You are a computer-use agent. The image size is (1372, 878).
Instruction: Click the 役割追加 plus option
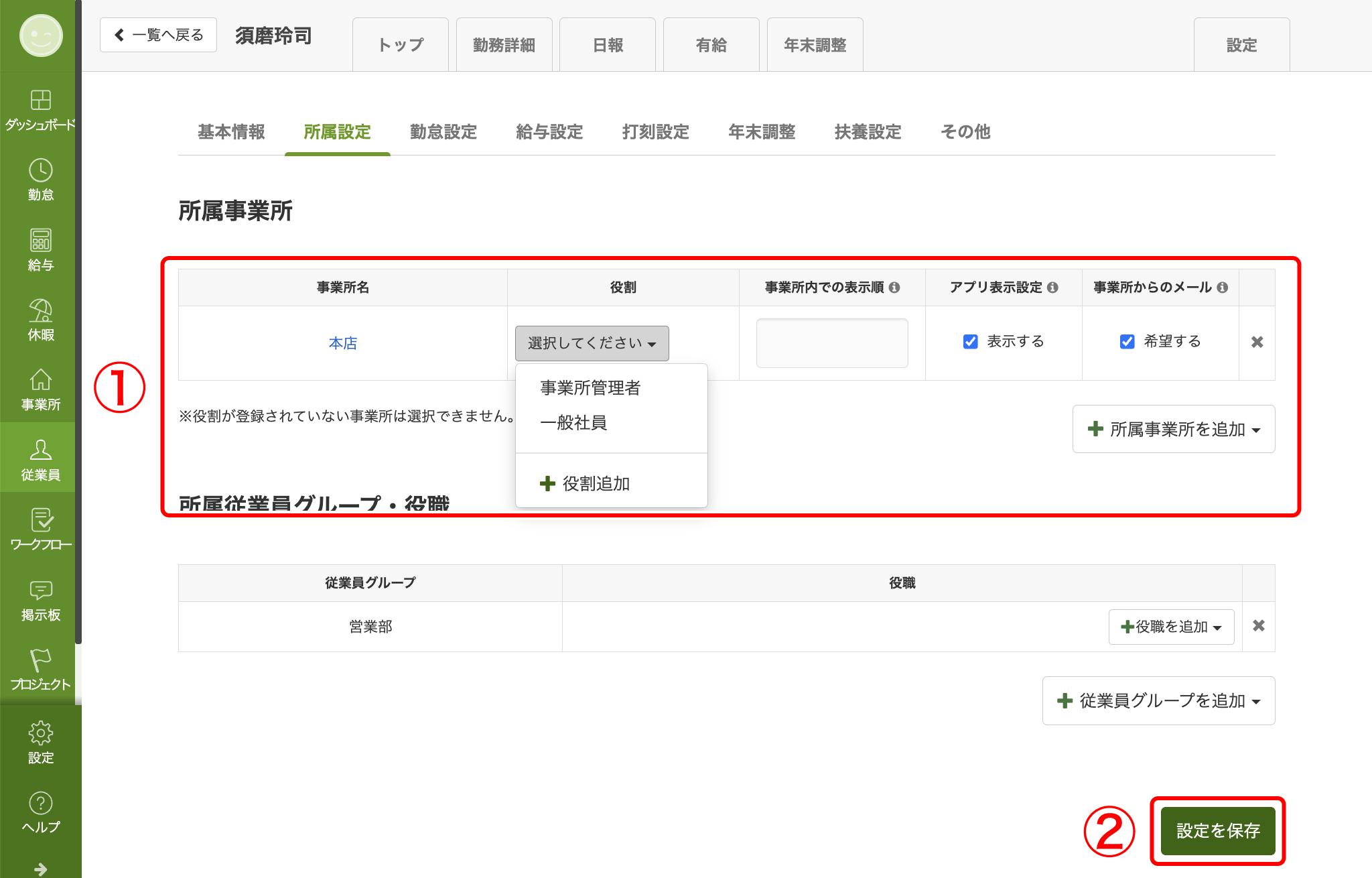coord(585,483)
